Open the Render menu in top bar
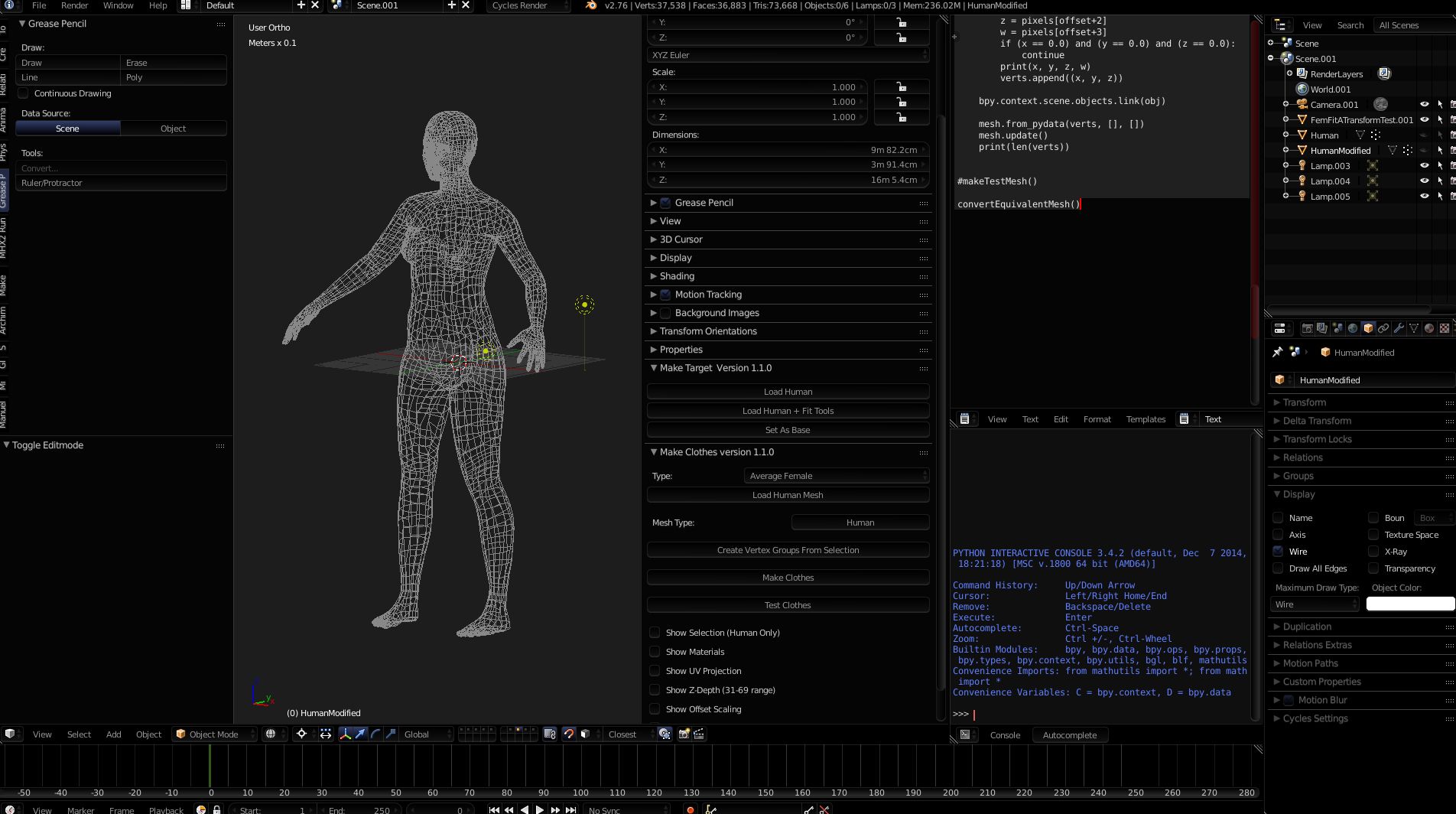 (75, 5)
